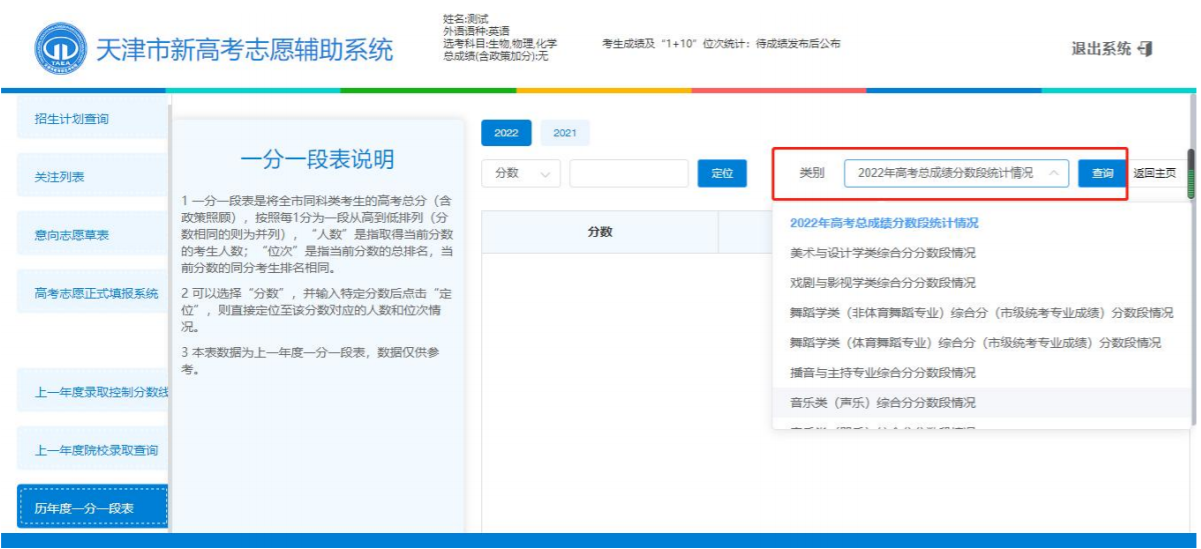Focus the score input field

tap(629, 173)
